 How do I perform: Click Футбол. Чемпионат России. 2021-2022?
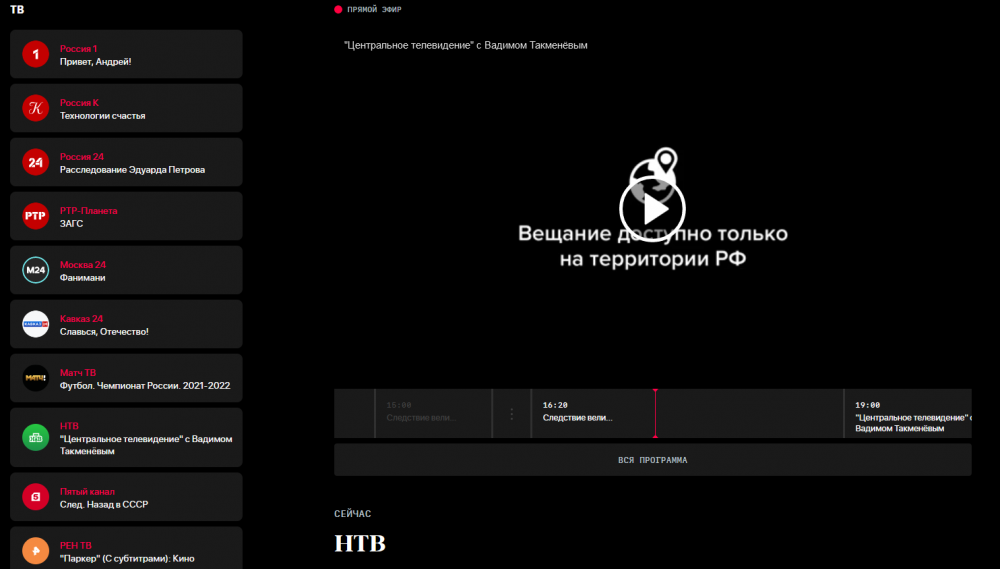point(145,386)
